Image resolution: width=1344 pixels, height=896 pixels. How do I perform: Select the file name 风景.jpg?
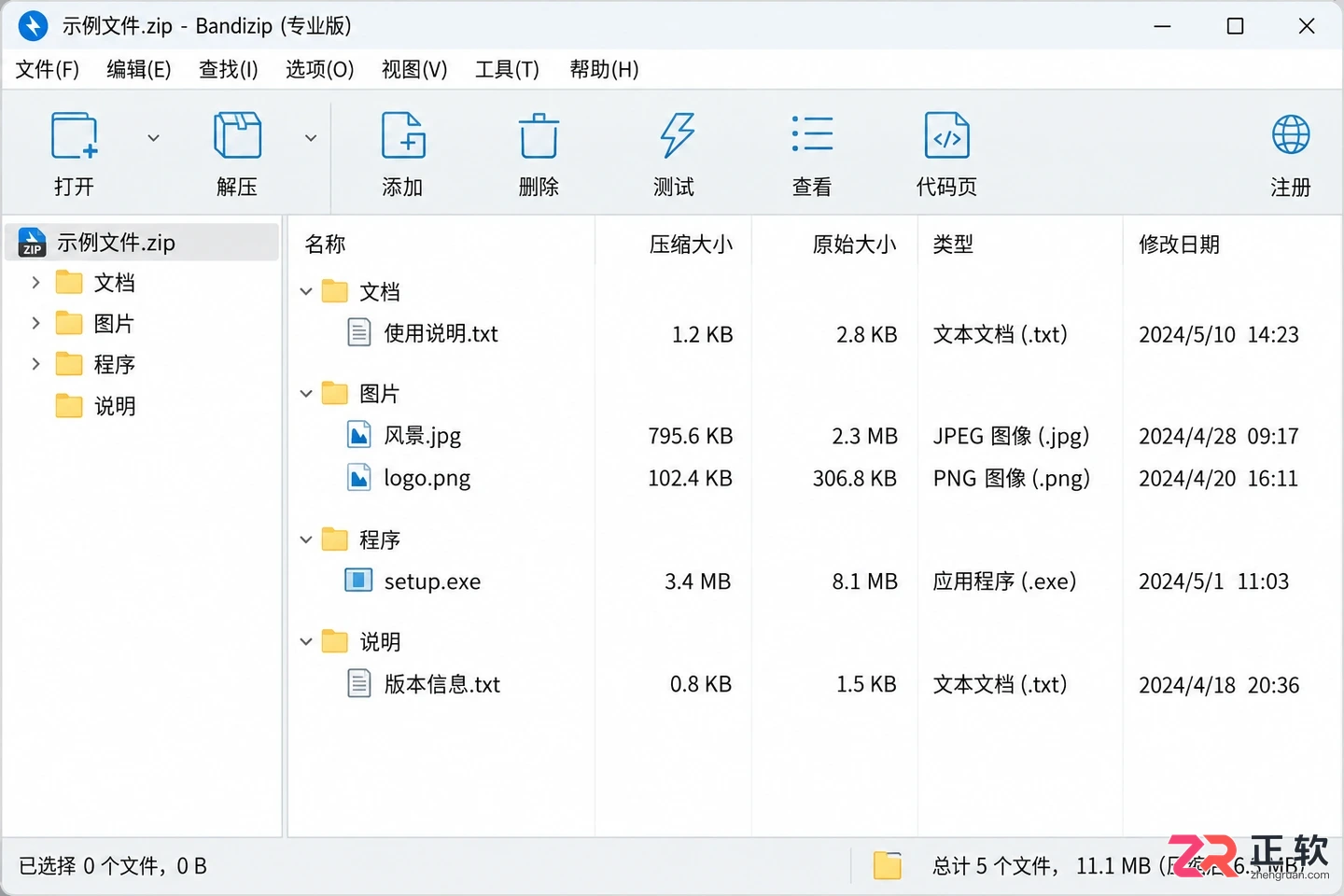(x=422, y=436)
